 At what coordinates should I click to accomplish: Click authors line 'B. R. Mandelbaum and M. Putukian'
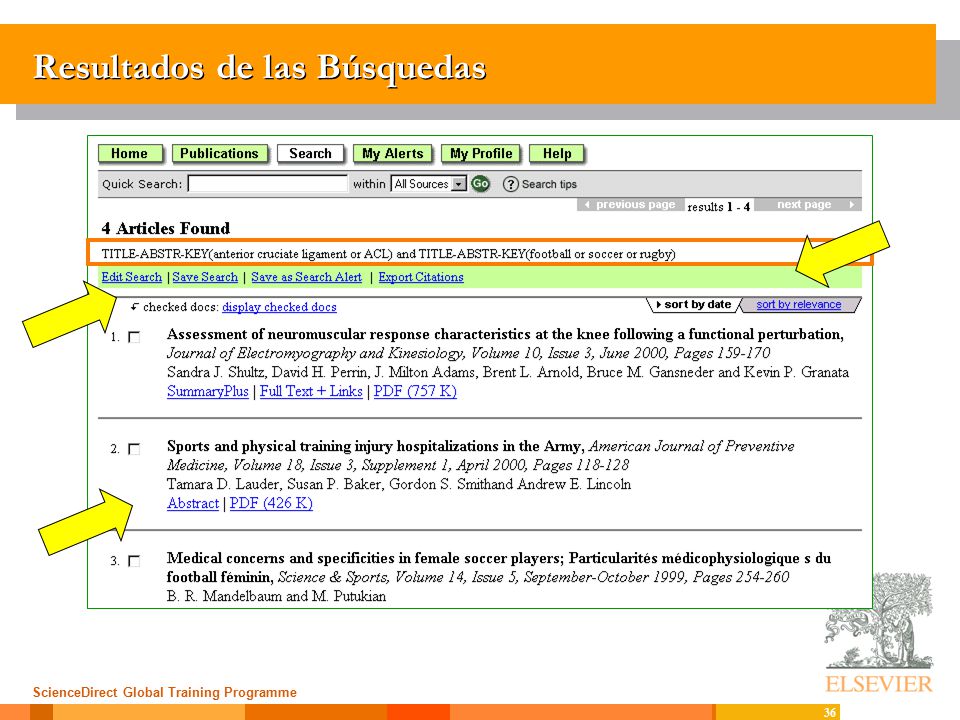coord(276,597)
